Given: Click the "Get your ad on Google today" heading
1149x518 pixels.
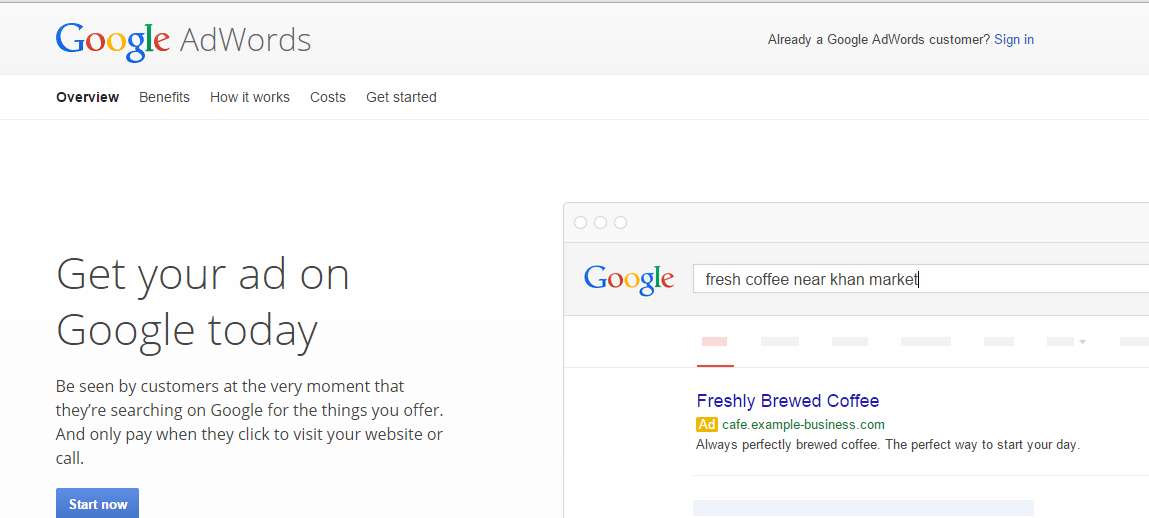Looking at the screenshot, I should tap(203, 301).
